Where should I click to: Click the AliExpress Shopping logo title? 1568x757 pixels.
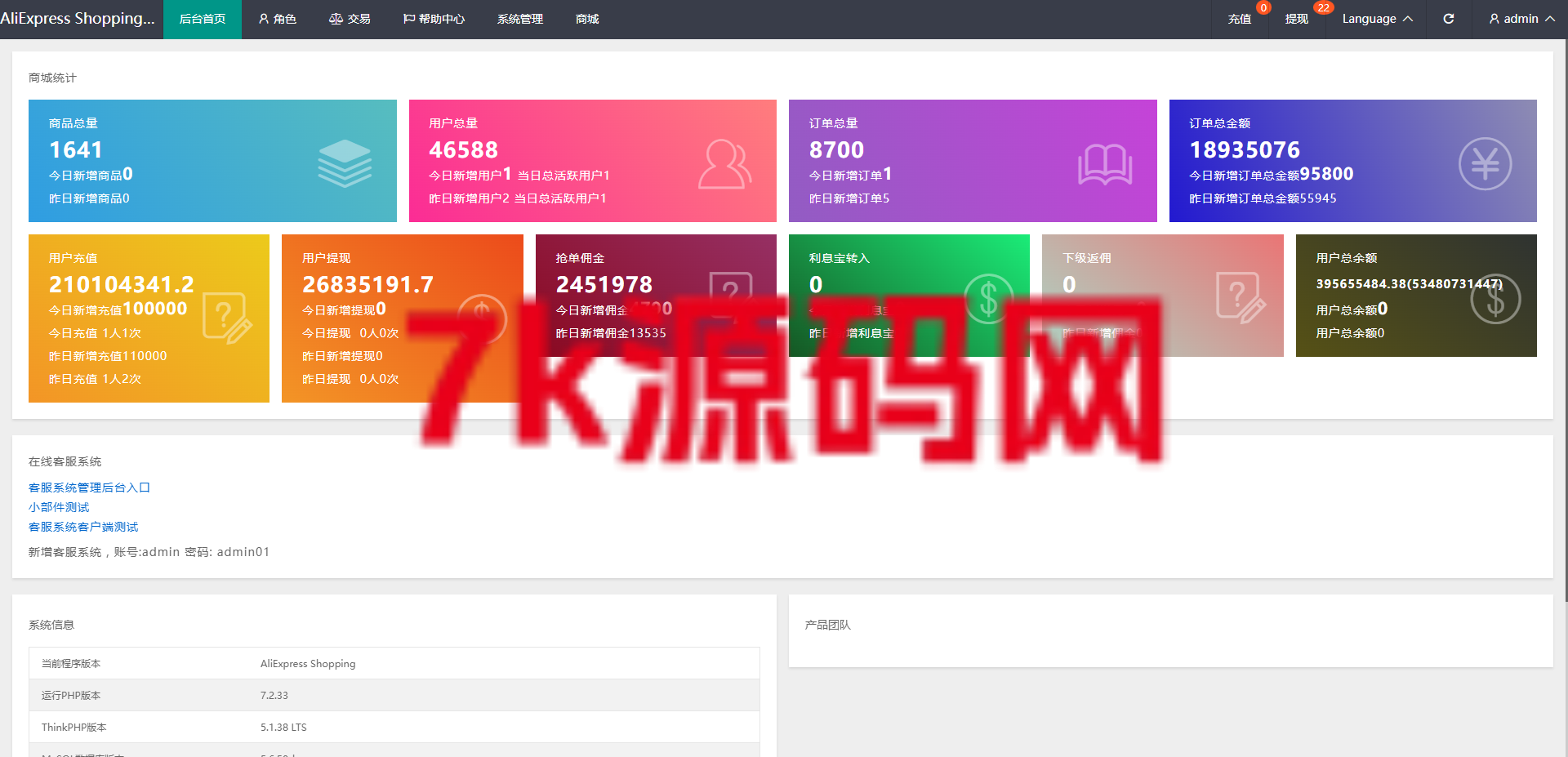(78, 19)
